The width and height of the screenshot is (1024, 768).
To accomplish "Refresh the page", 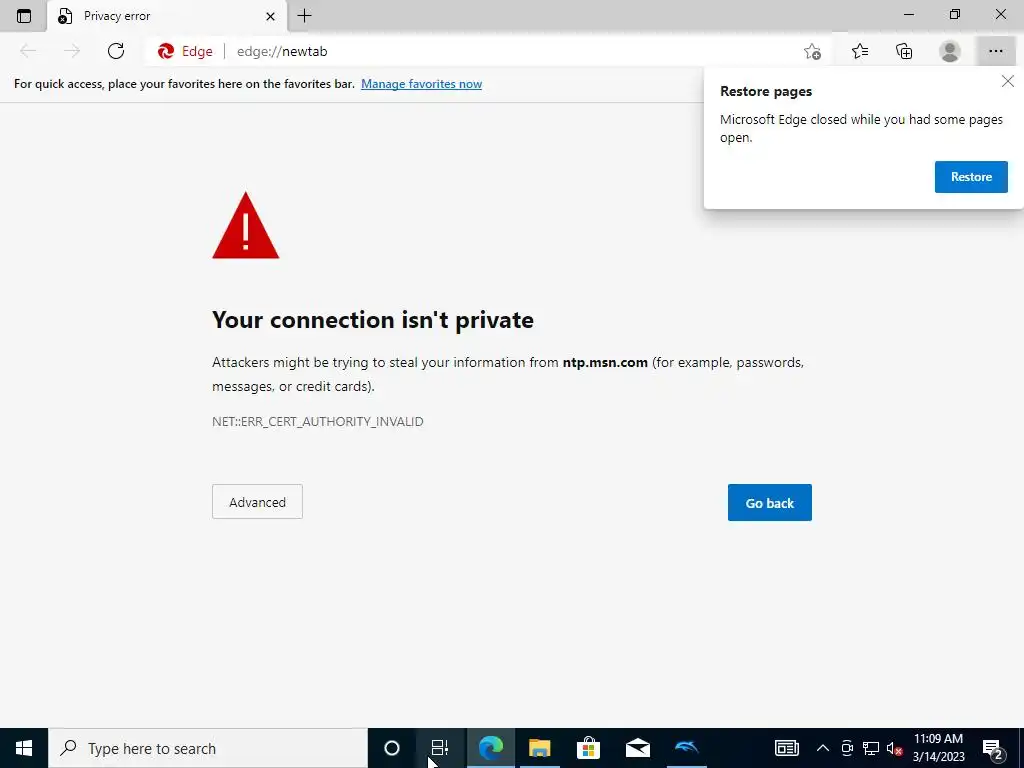I will coord(116,51).
